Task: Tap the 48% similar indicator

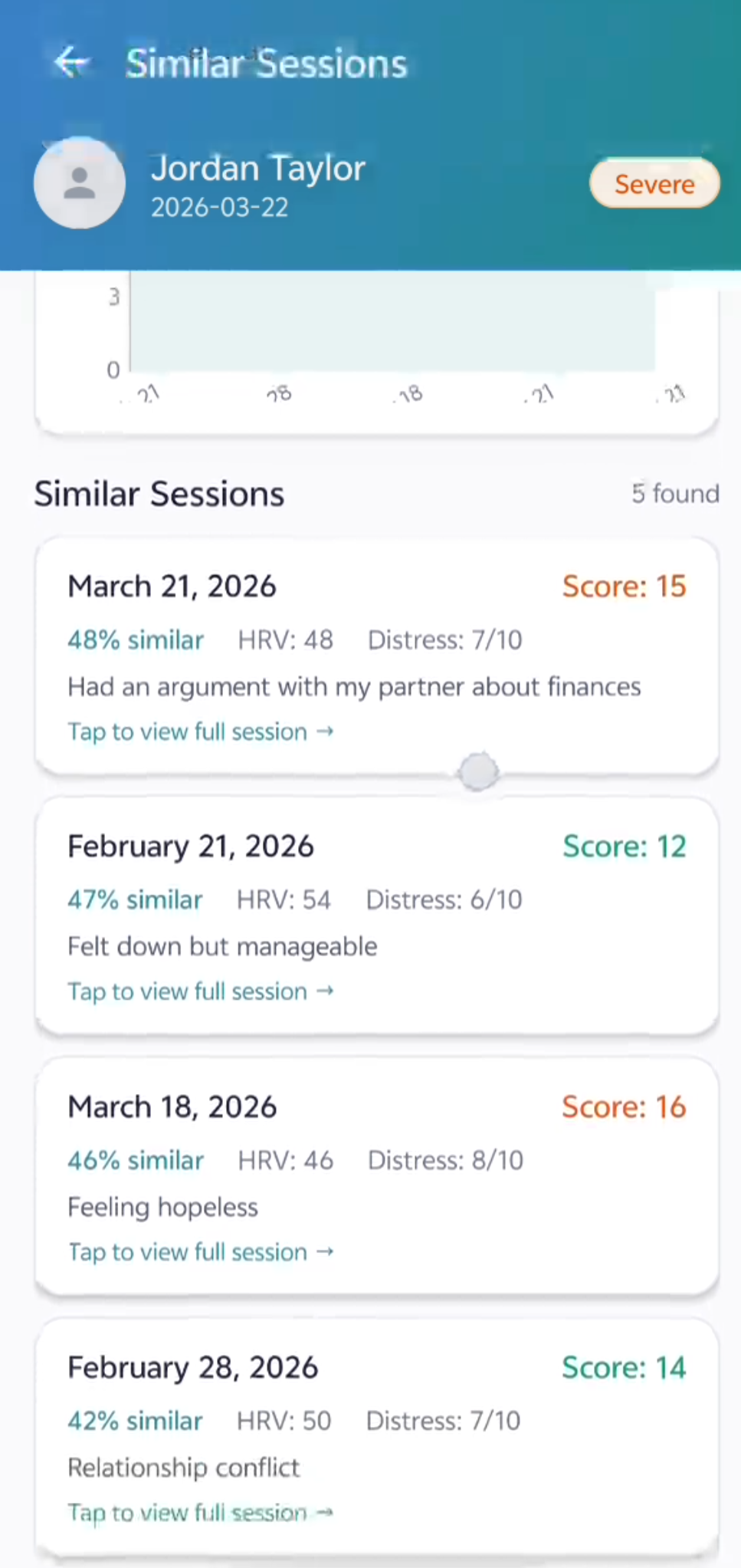Action: point(136,639)
